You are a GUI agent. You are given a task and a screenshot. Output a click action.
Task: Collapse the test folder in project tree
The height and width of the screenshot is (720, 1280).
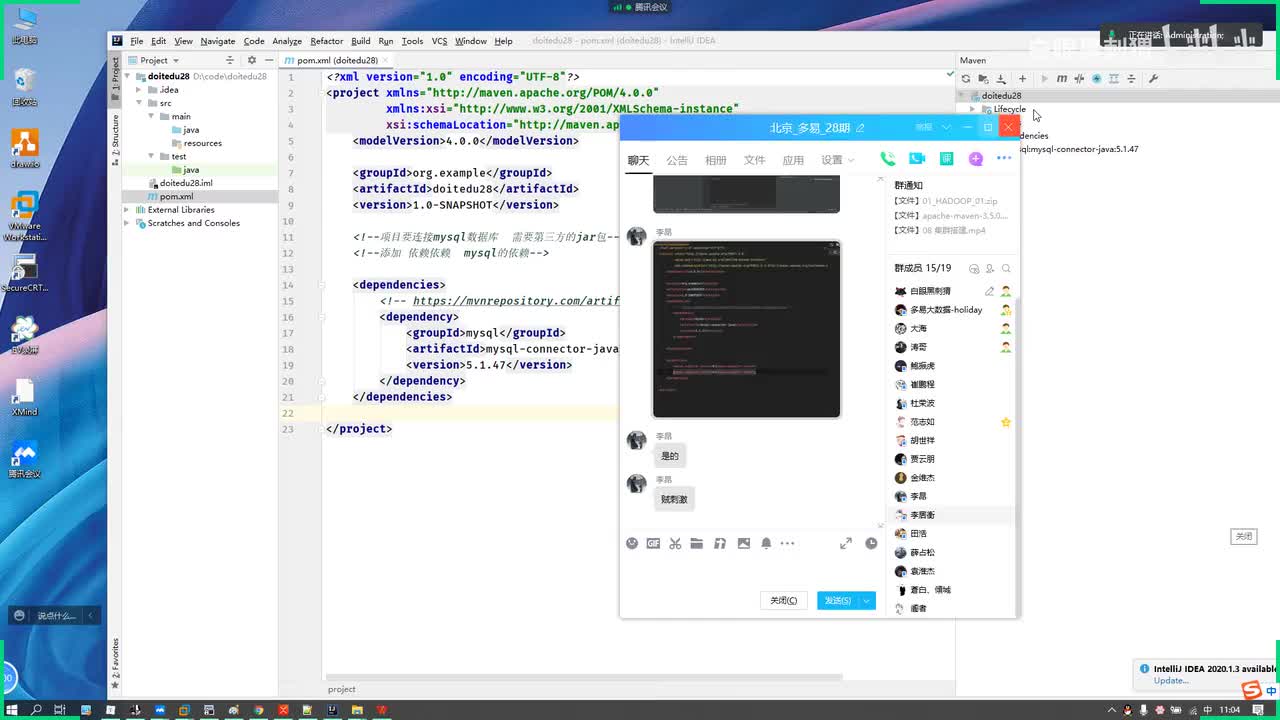click(x=151, y=156)
